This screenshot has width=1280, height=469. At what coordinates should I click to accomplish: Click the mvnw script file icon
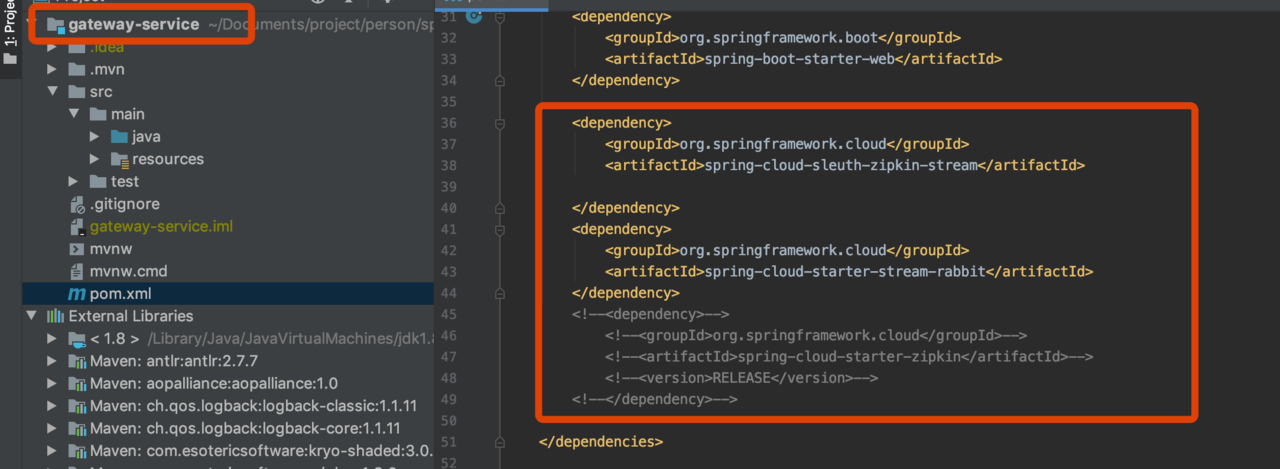pos(77,249)
